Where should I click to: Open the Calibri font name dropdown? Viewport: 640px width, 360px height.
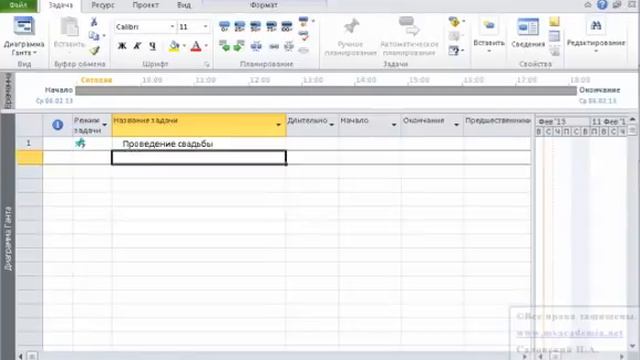(x=172, y=27)
